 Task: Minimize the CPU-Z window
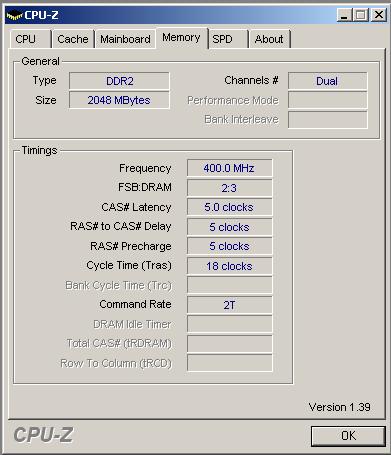click(345, 15)
